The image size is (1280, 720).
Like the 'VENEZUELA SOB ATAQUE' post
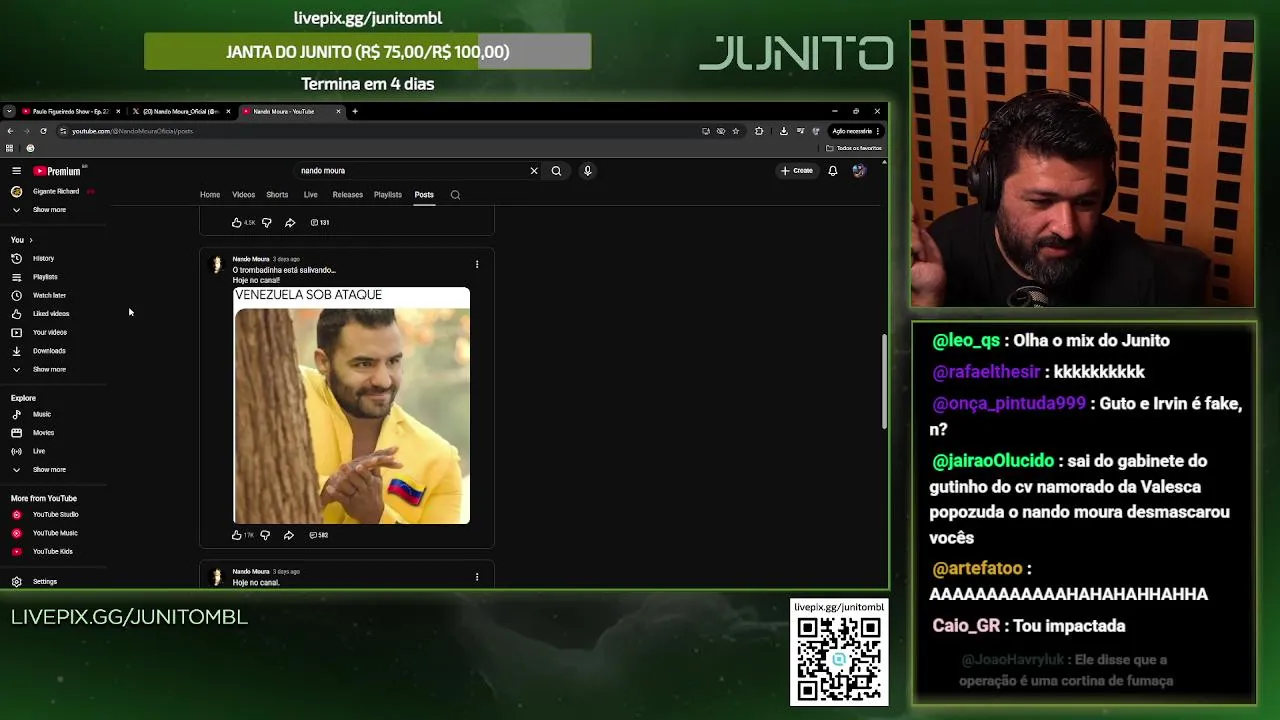pyautogui.click(x=236, y=535)
